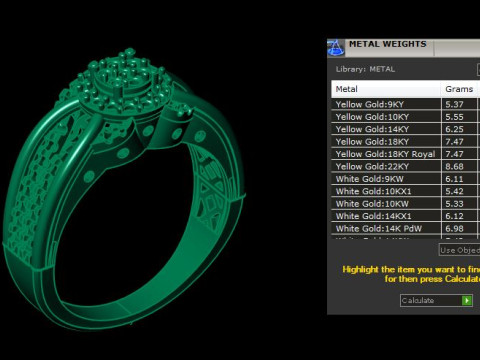This screenshot has height=360, width=480.
Task: Click the 5.42 grams cell
Action: 459,191
